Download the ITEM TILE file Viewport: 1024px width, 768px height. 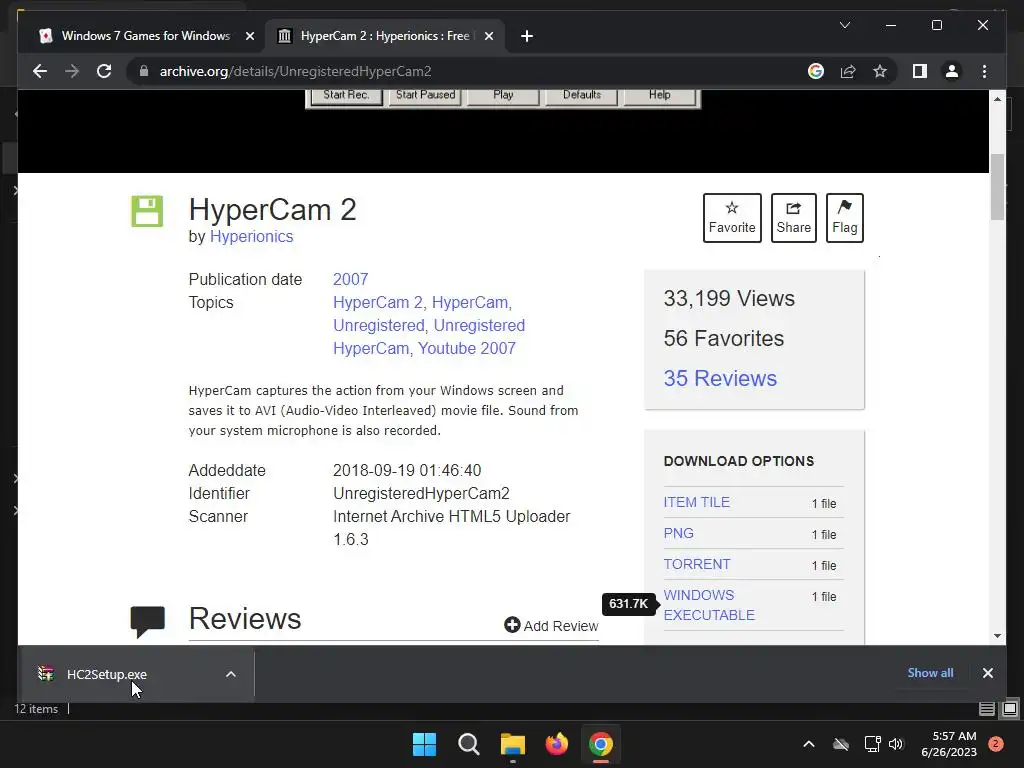tap(696, 502)
